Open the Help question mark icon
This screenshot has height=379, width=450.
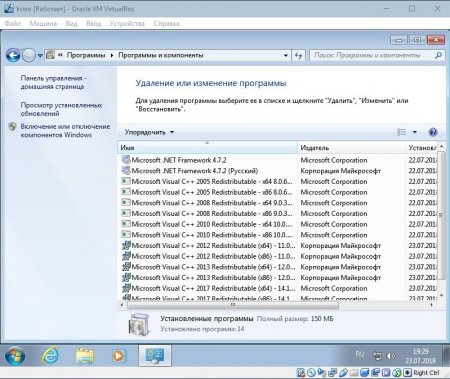[x=433, y=132]
